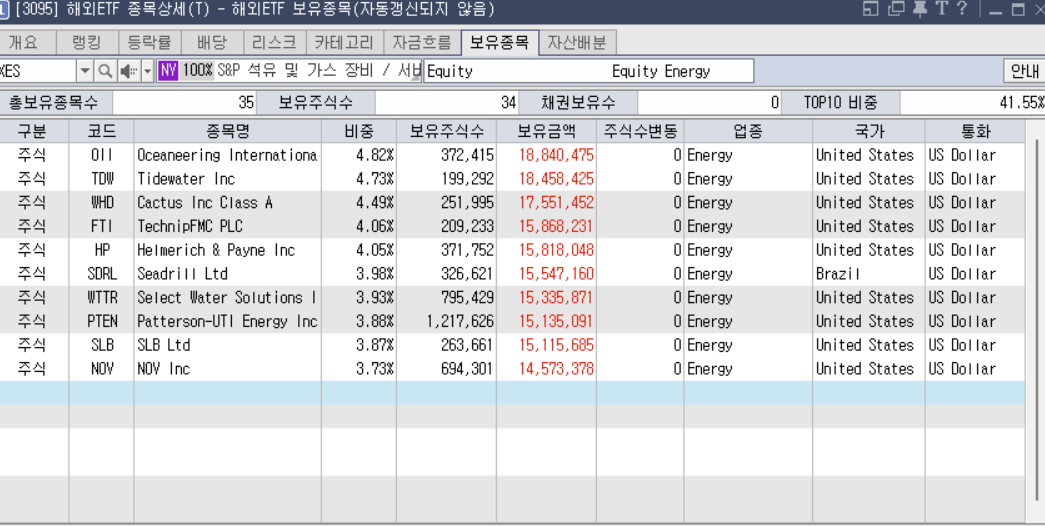
Task: Go to the 자금흐름 tab
Action: 422,43
